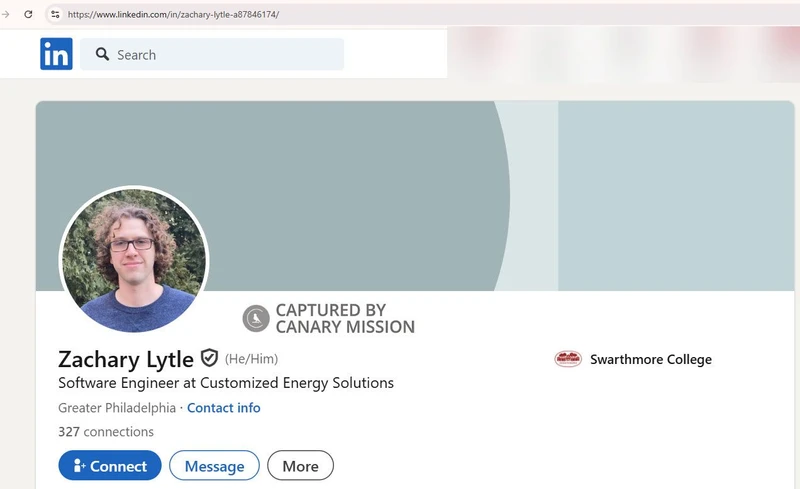This screenshot has width=800, height=489.
Task: Click the search magnifier icon
Action: coord(103,54)
